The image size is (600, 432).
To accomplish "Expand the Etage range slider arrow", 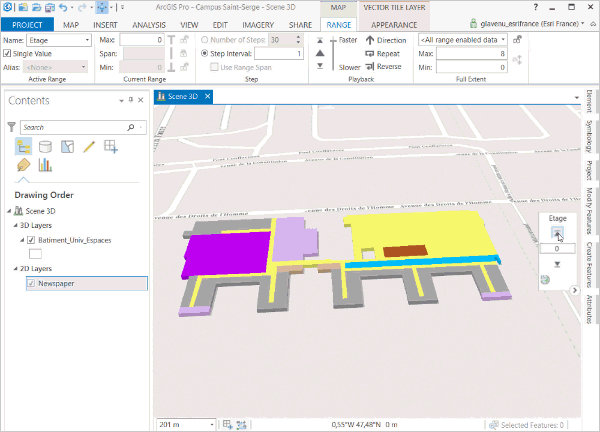I will pyautogui.click(x=574, y=290).
